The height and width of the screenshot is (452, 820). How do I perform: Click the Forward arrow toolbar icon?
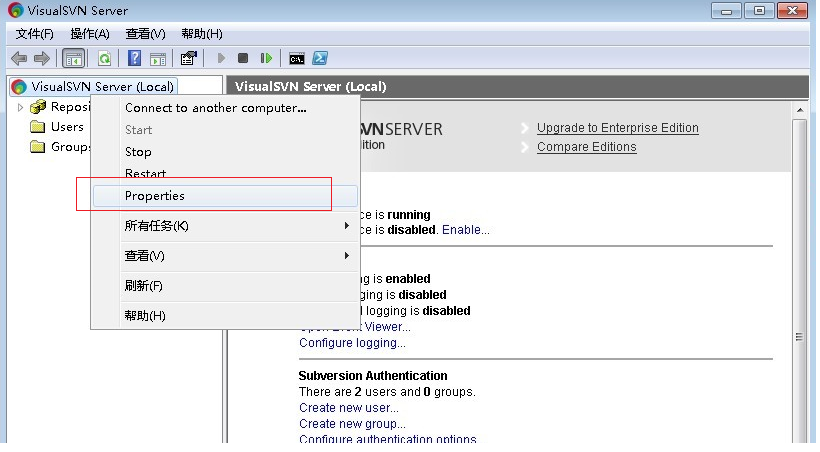(x=42, y=58)
